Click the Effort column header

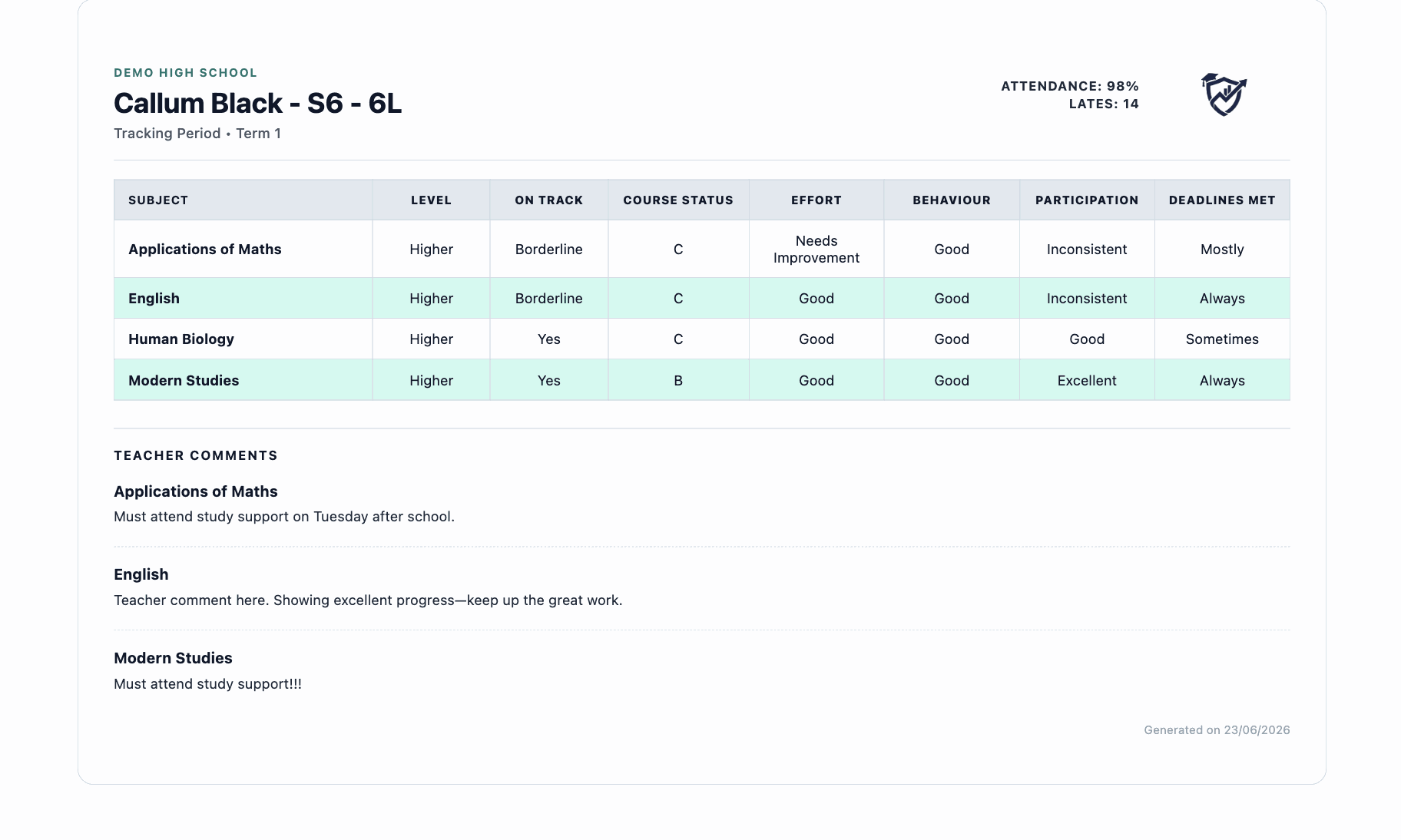pyautogui.click(x=816, y=200)
